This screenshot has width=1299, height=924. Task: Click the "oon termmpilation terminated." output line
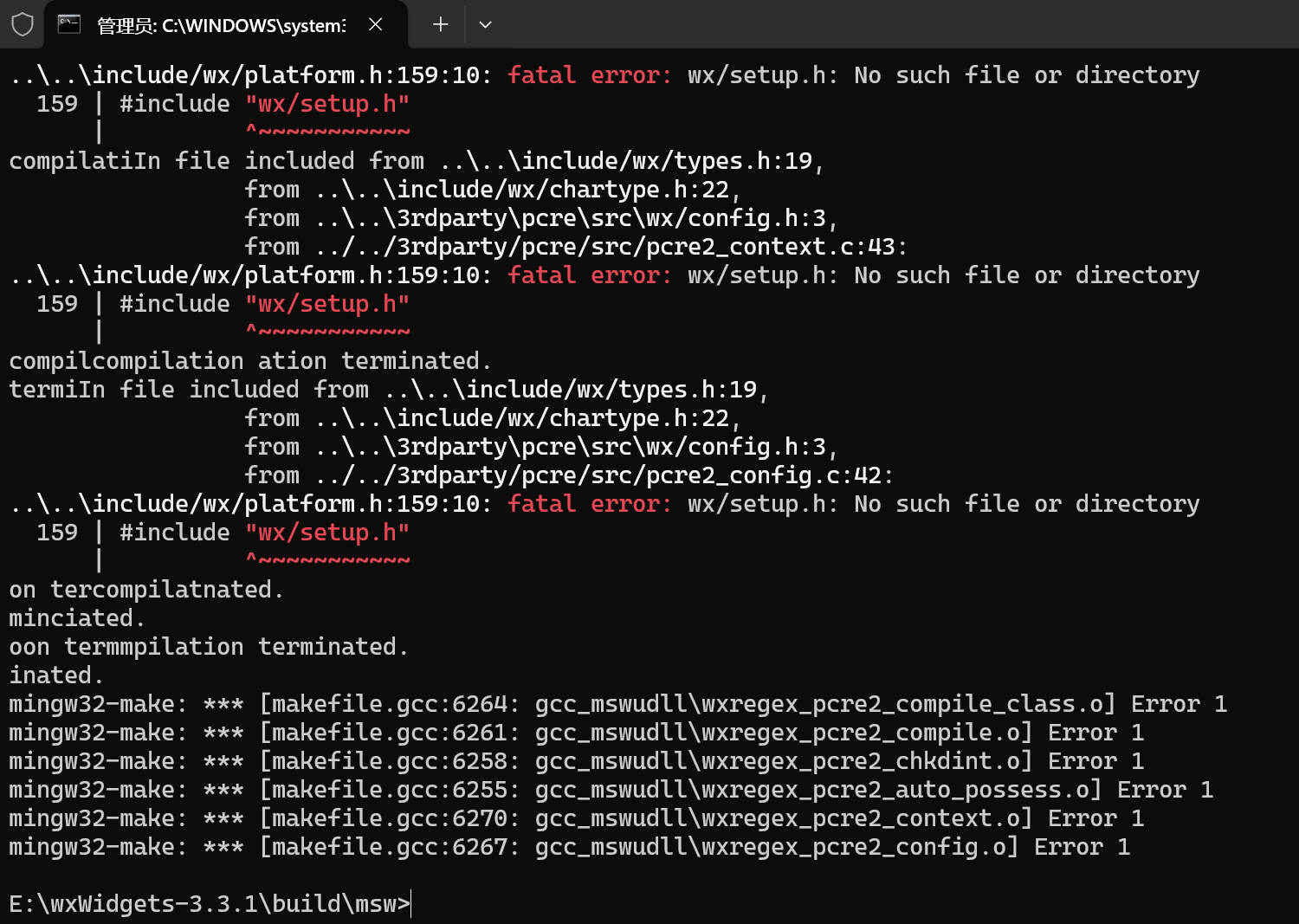pos(208,646)
